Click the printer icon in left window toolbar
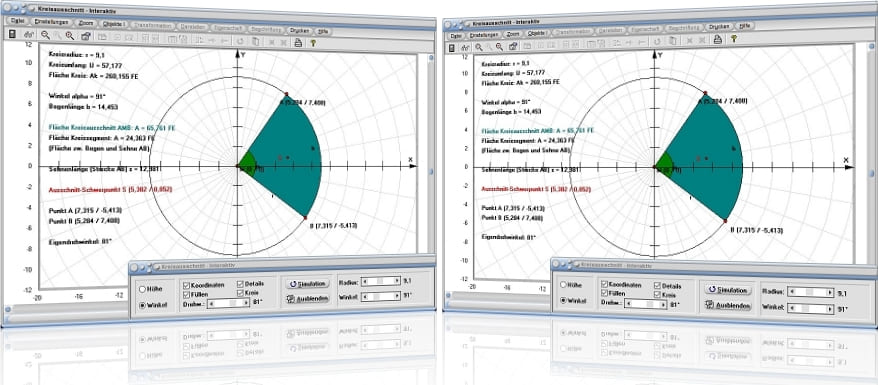878x385 pixels. [298, 42]
